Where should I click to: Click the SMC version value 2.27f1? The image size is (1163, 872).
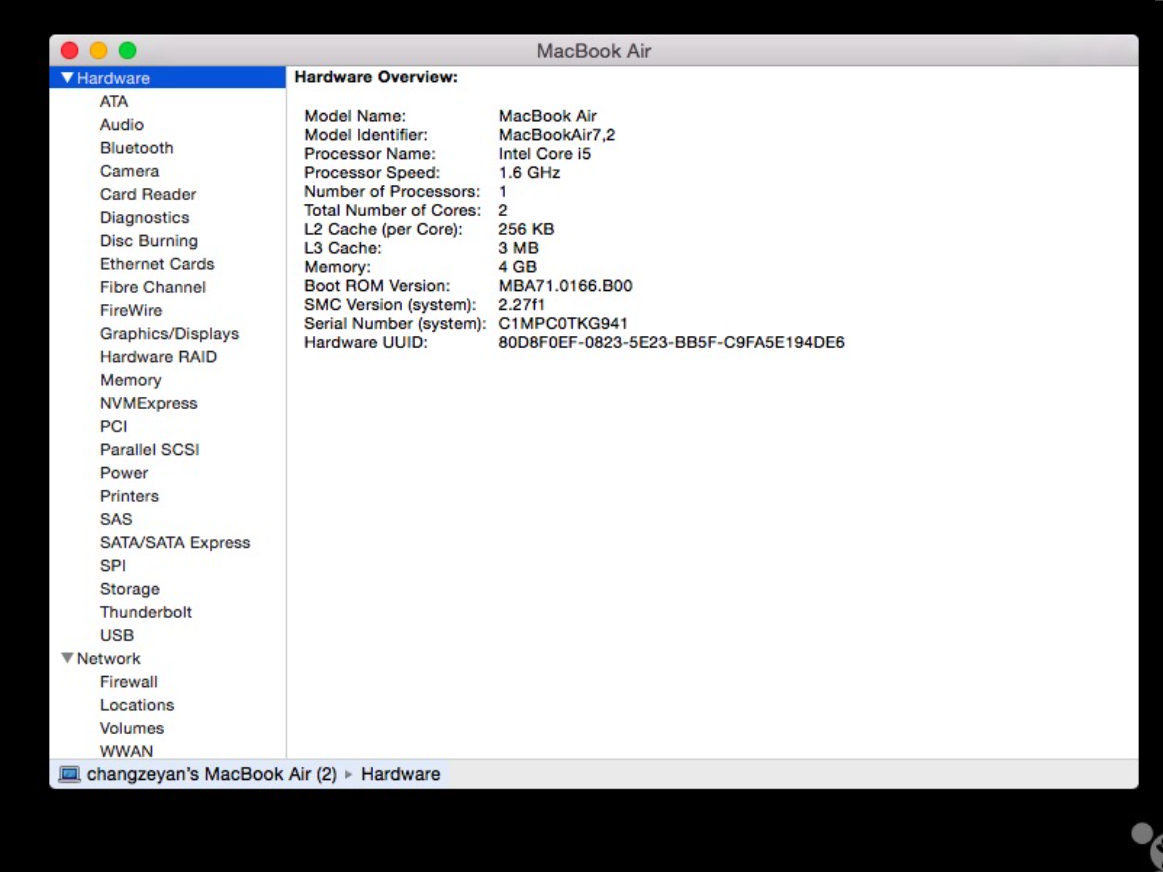pyautogui.click(x=521, y=305)
